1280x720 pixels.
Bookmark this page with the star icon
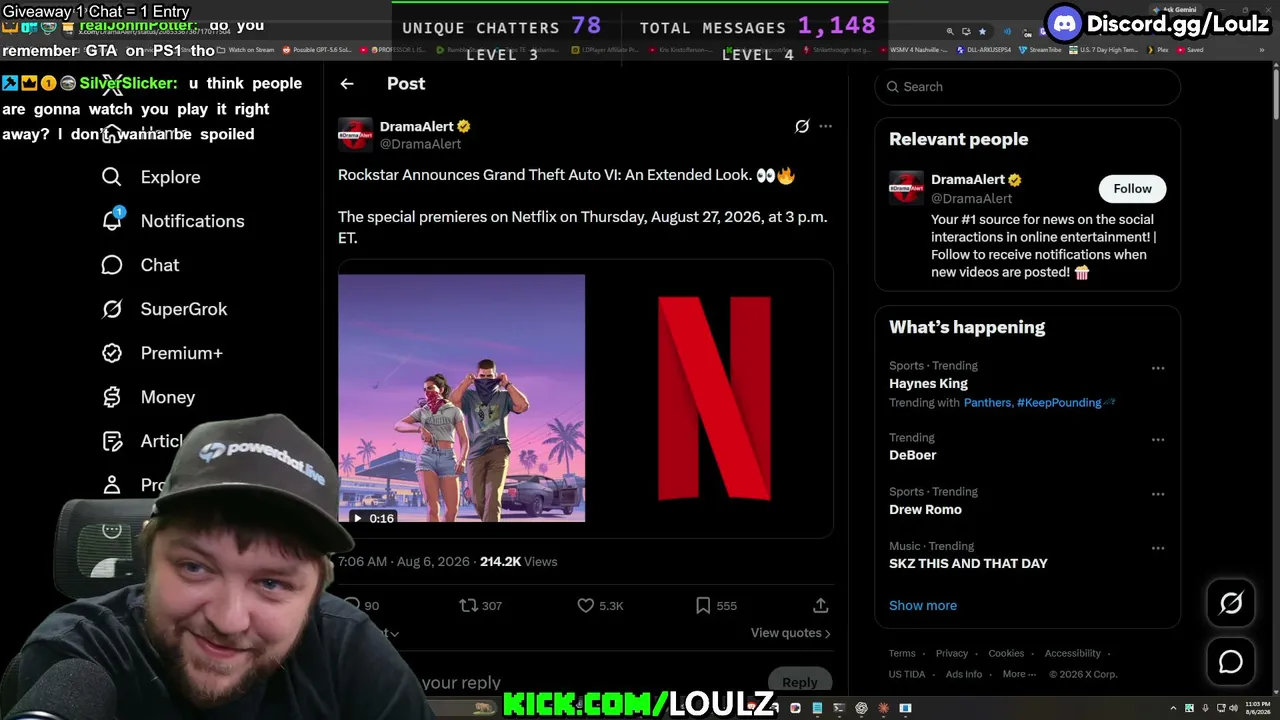981,32
